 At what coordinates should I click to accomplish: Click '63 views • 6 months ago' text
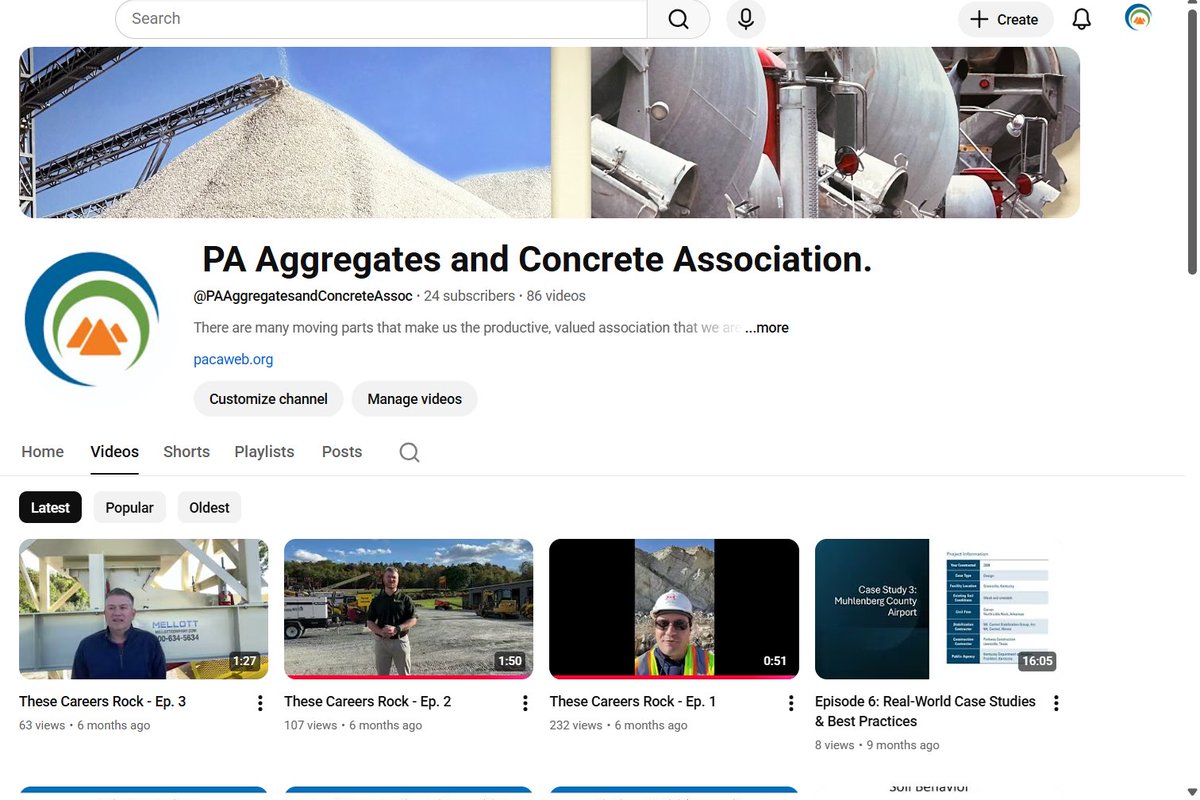pyautogui.click(x=84, y=726)
